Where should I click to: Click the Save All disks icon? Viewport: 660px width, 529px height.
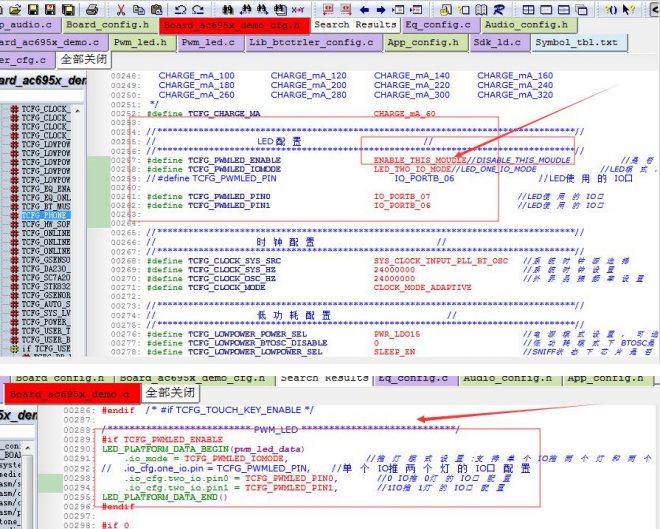coord(69,9)
